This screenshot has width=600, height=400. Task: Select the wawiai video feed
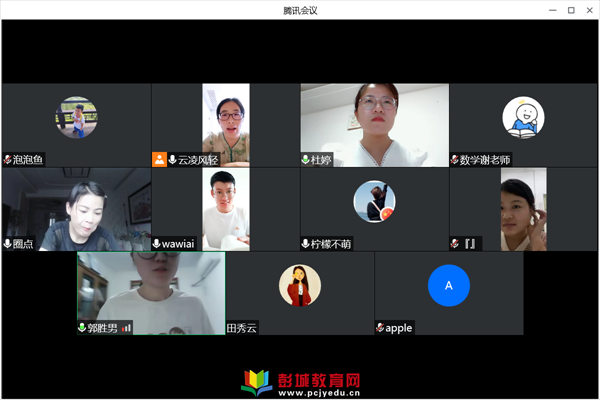226,209
